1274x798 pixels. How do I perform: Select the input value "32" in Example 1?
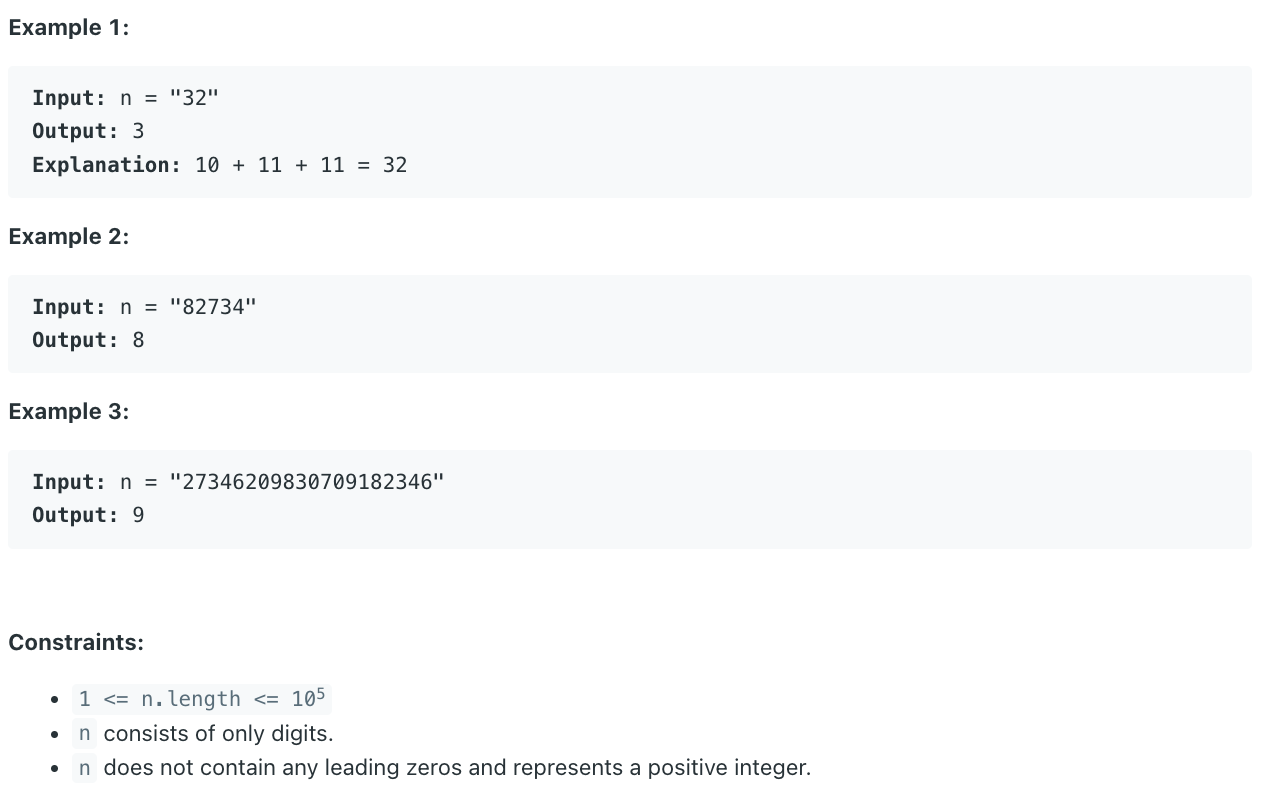194,98
